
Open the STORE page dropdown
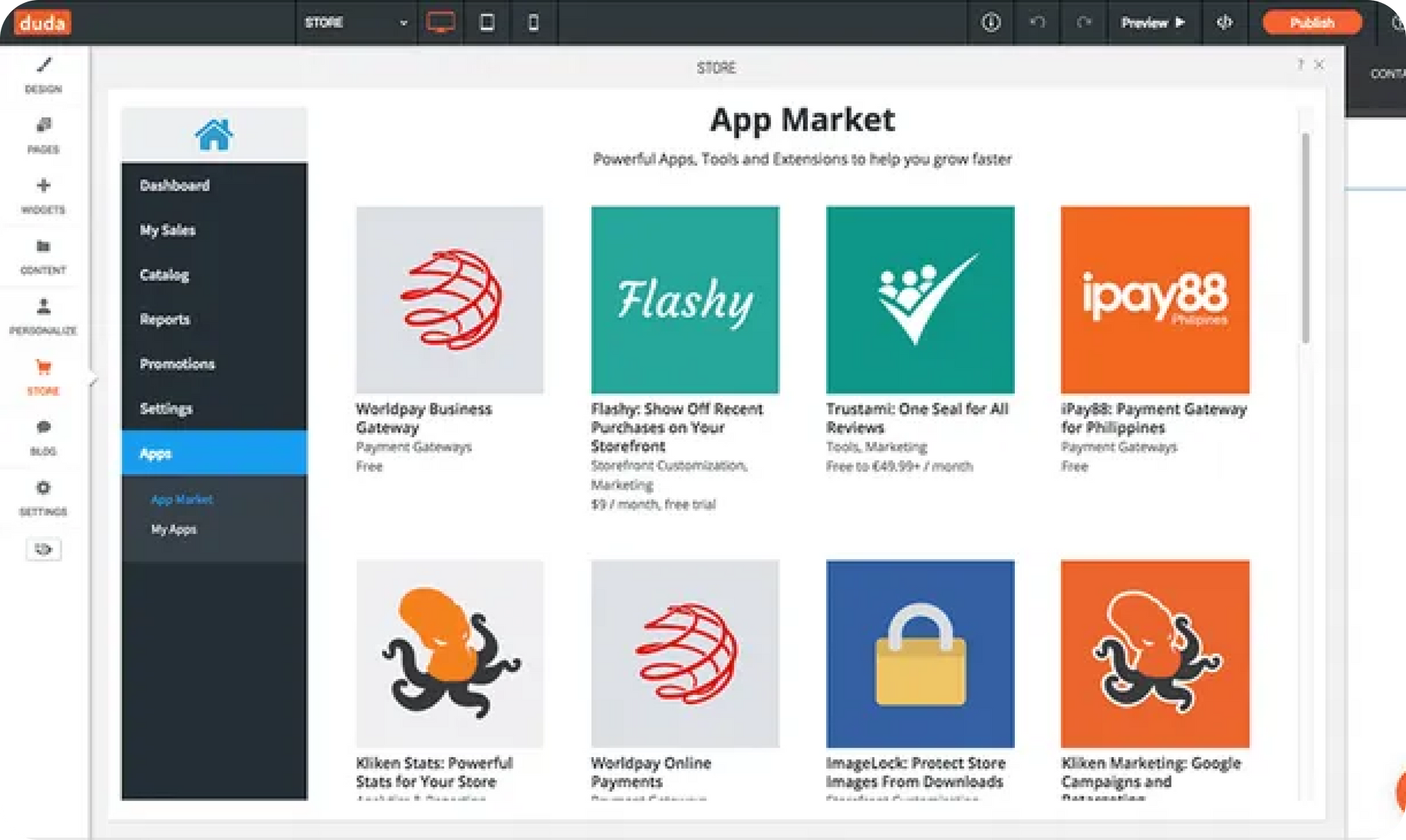[x=356, y=23]
